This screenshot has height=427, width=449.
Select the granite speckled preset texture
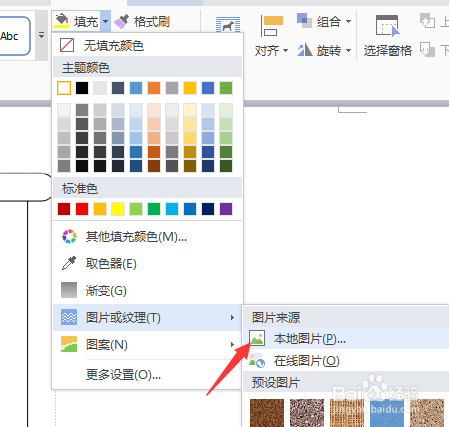pos(307,413)
